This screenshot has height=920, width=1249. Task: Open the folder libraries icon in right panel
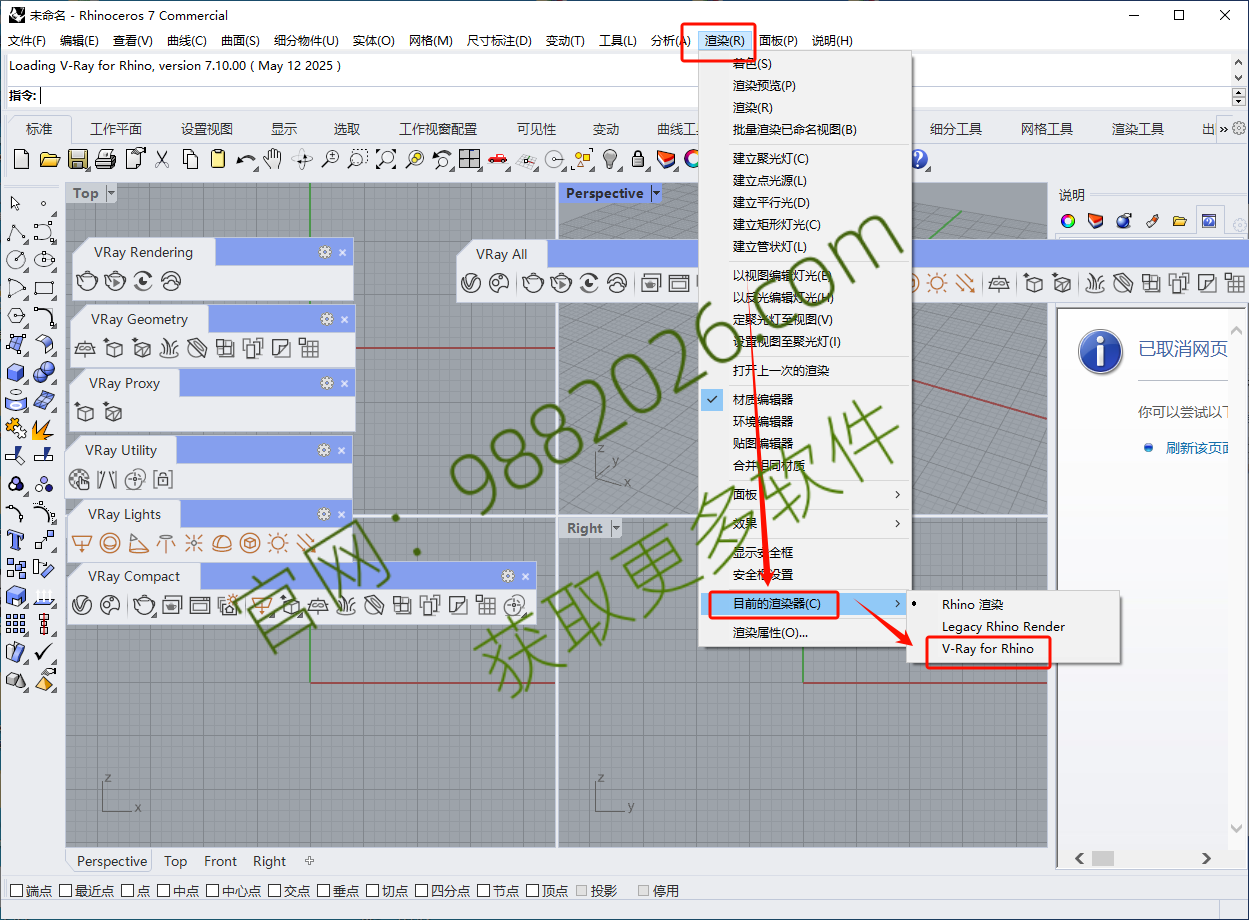tap(1180, 221)
